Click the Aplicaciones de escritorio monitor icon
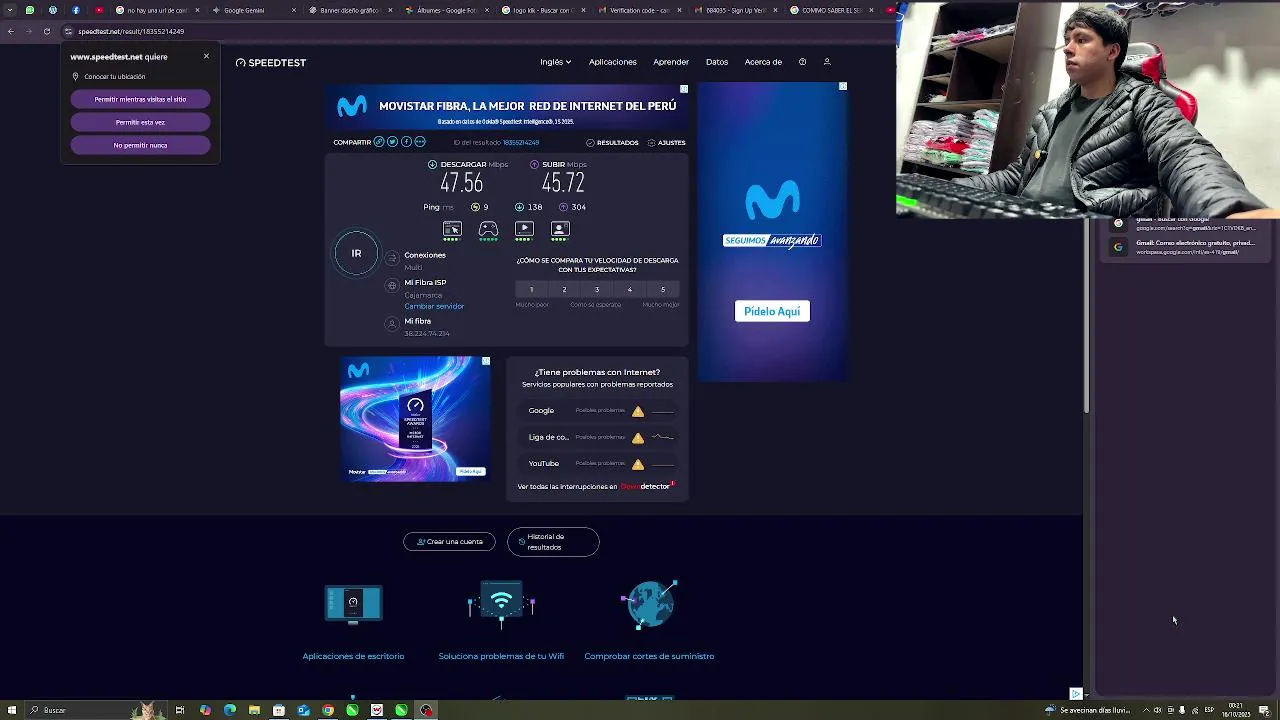 (x=353, y=604)
